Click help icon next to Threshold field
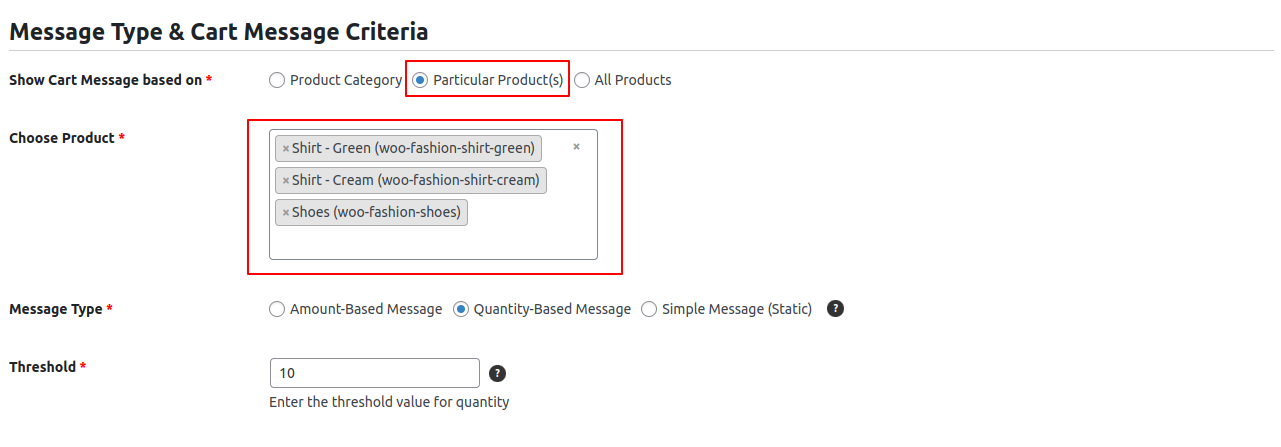 tap(497, 373)
